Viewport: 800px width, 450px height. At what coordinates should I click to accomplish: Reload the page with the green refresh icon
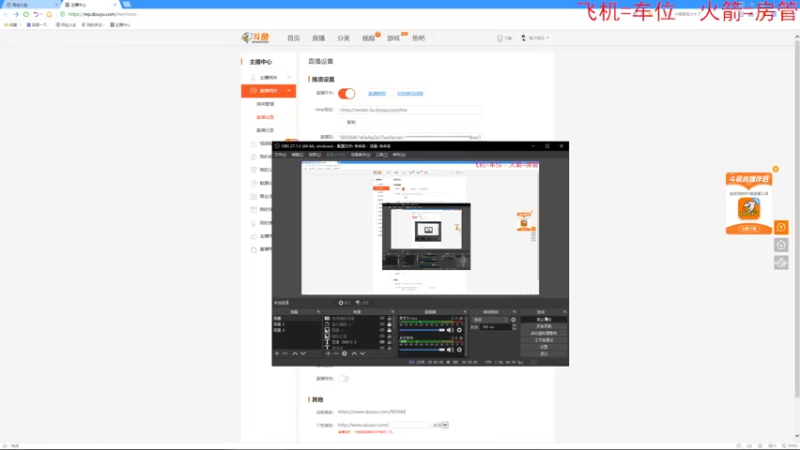tap(26, 14)
